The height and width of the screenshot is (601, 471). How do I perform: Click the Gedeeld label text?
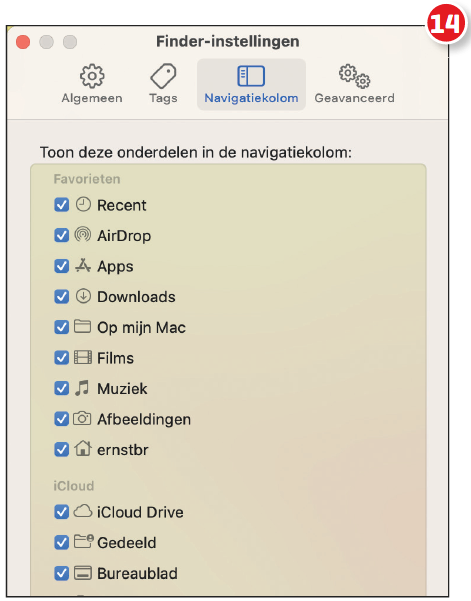pos(126,543)
